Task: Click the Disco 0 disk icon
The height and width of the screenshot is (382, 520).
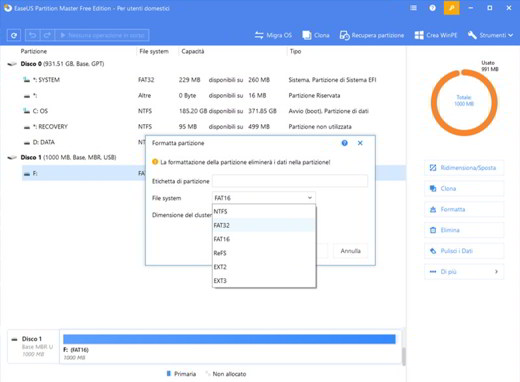Action: (x=12, y=64)
